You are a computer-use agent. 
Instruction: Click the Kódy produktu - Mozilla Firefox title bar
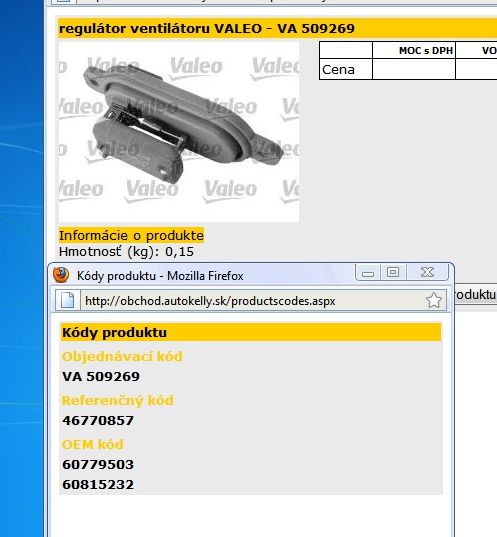pos(213,275)
